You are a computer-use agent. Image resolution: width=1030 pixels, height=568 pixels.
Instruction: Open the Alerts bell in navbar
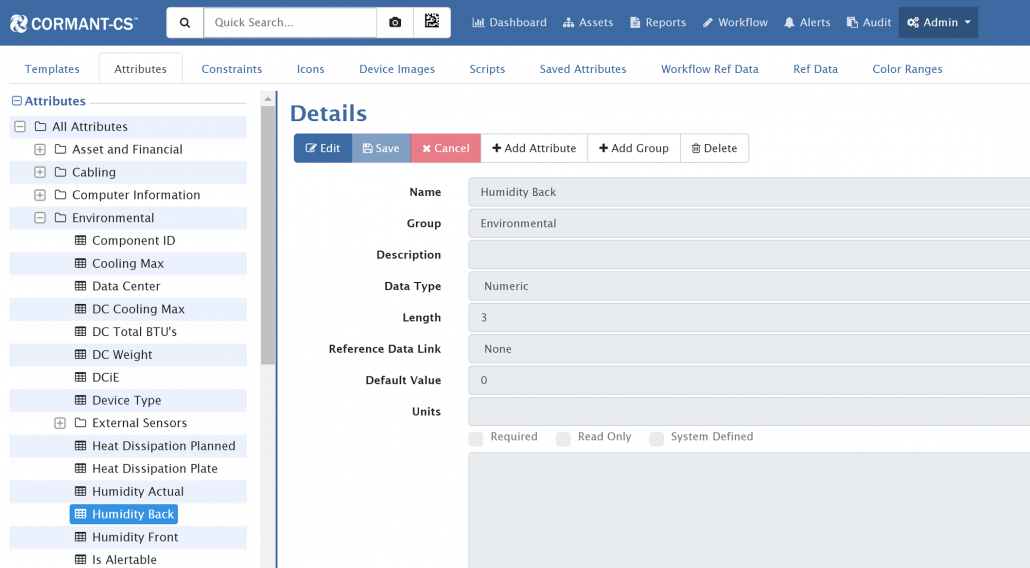tap(807, 22)
